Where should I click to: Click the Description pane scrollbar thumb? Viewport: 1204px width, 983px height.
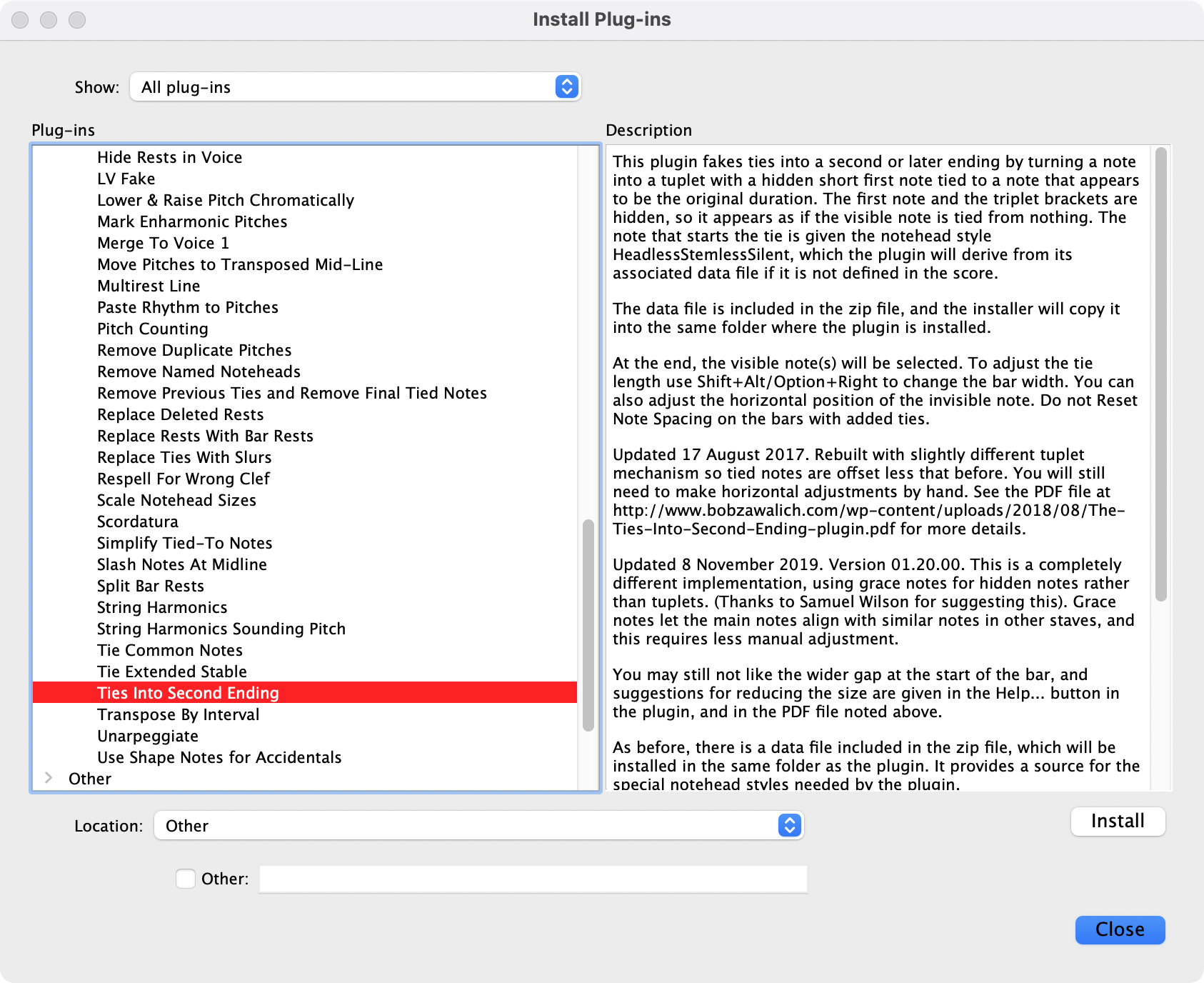[x=1161, y=374]
